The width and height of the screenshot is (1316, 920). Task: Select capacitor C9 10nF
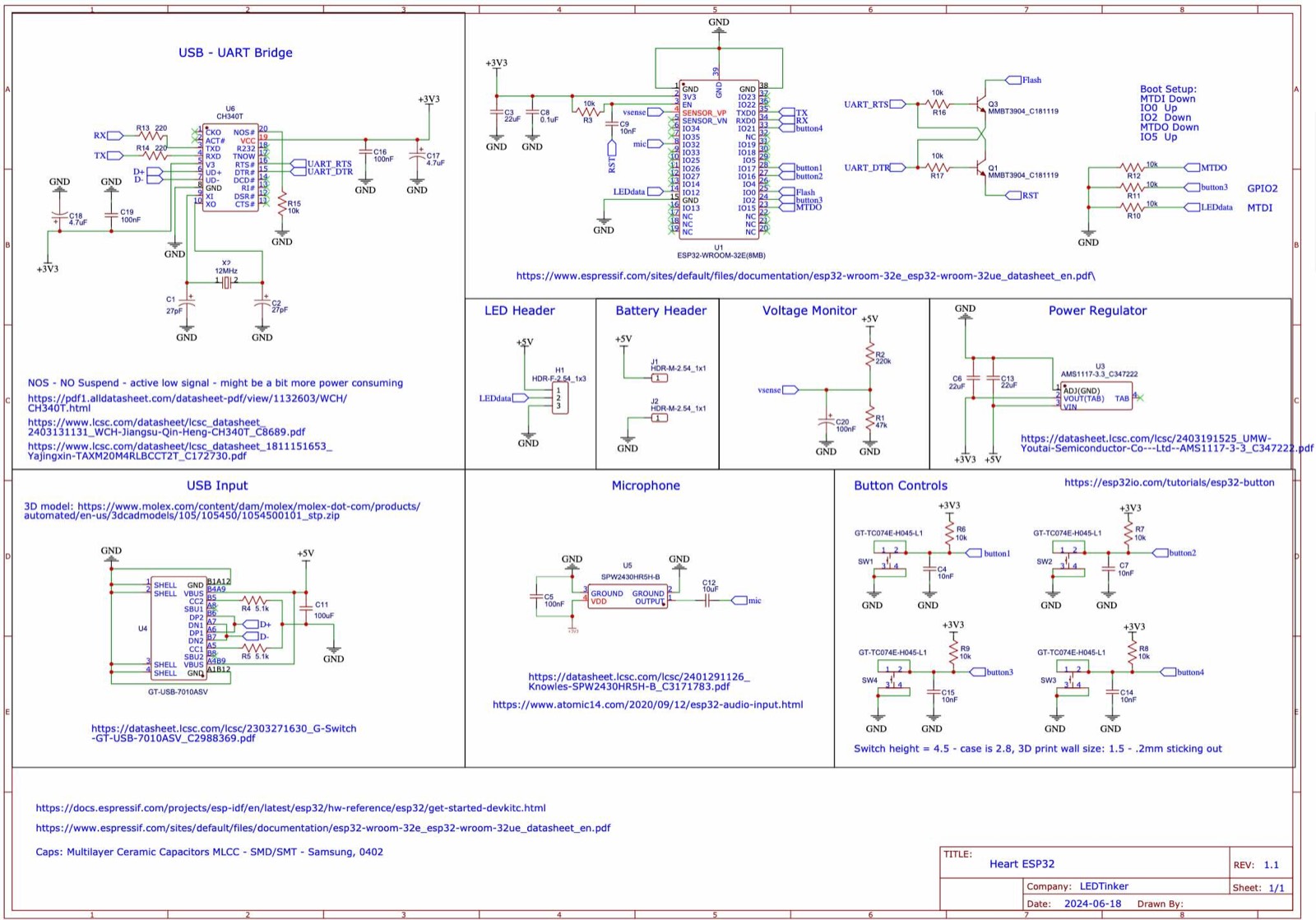611,125
